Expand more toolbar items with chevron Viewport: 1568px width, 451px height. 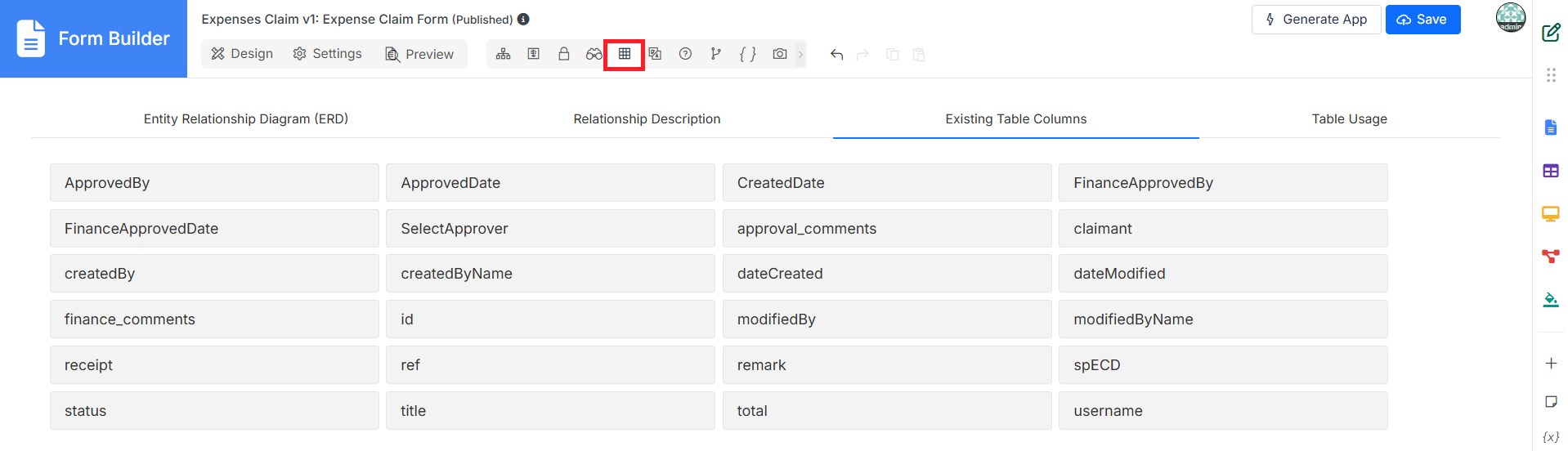pos(800,55)
